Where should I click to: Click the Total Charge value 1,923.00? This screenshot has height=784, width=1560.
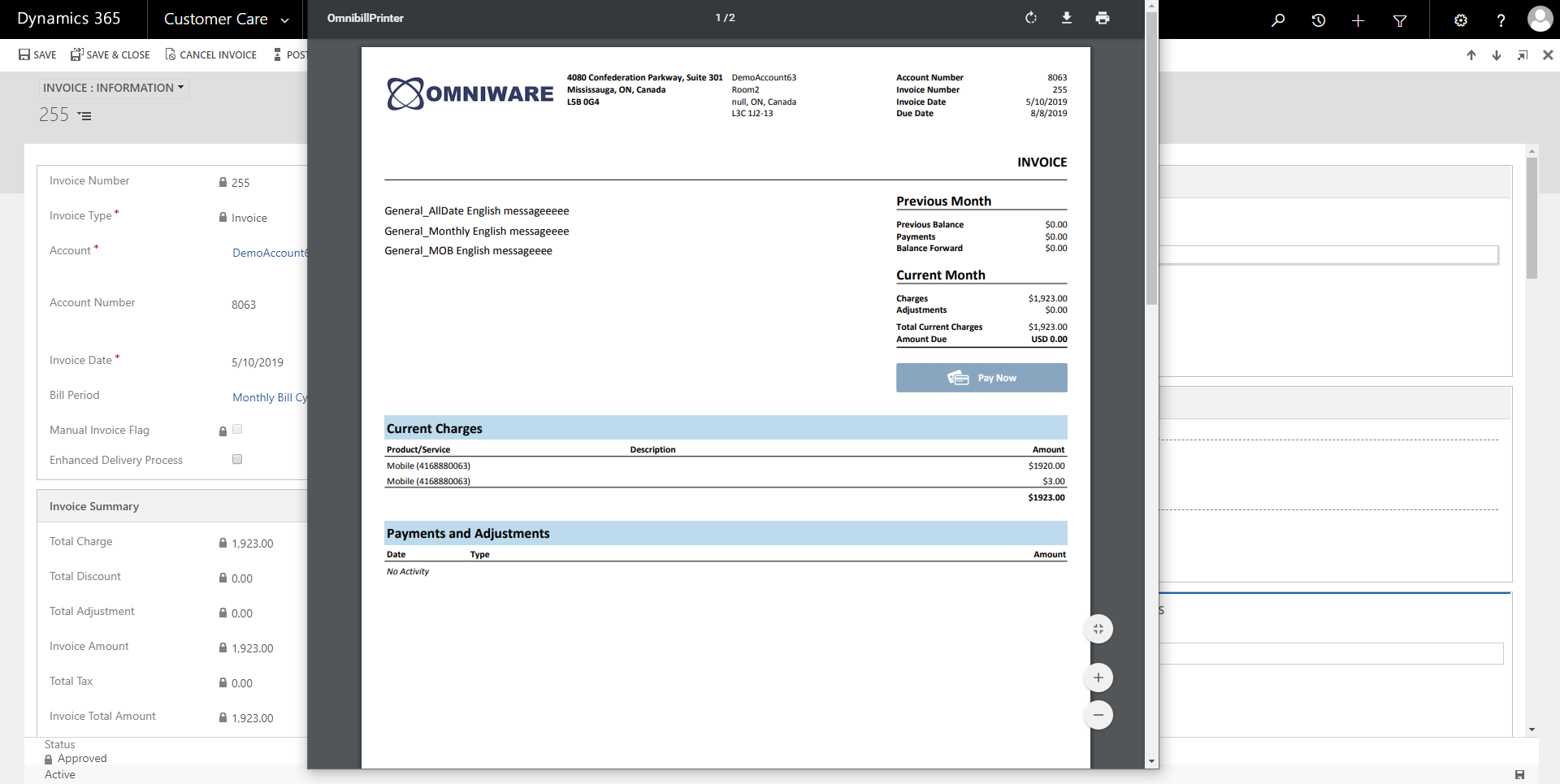253,544
